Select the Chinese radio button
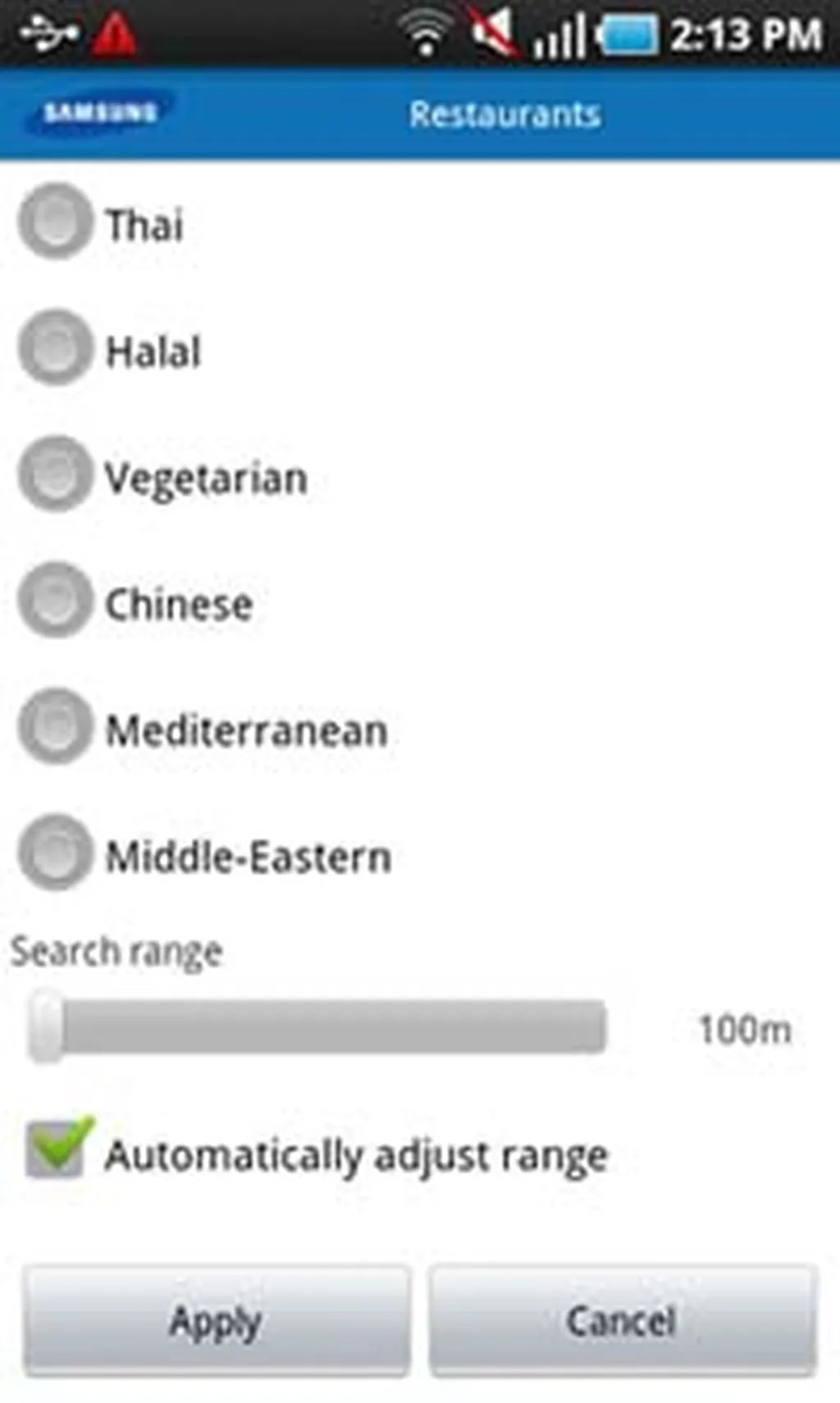Screen dimensions: 840x1403 tap(55, 601)
